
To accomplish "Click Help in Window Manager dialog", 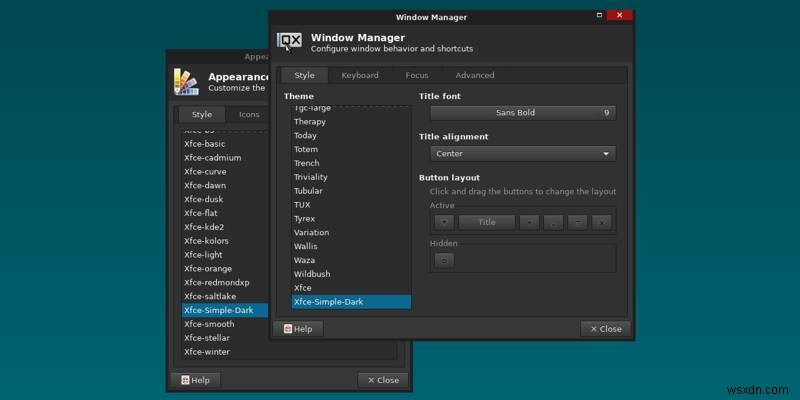I will (298, 329).
